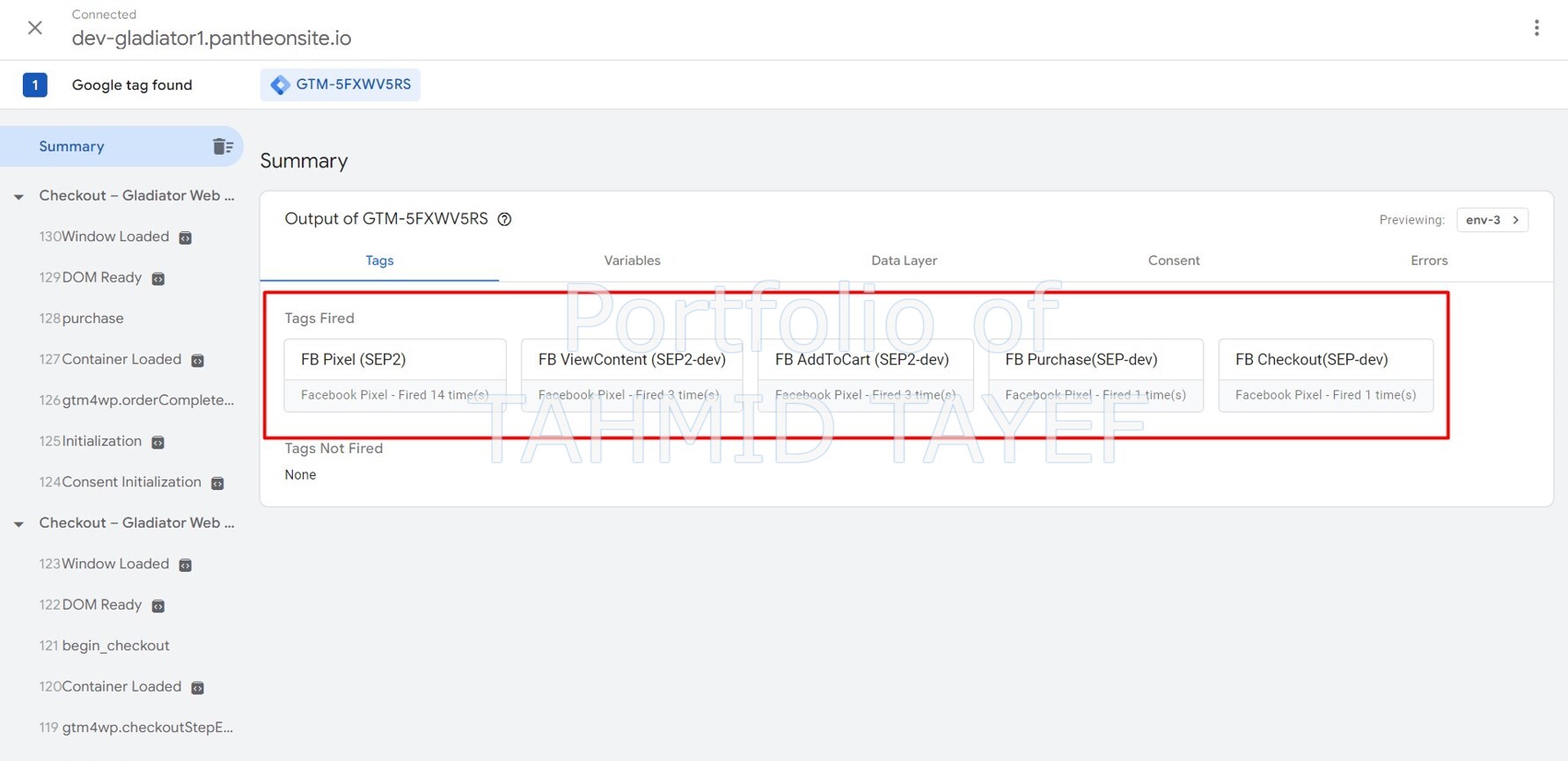The image size is (1568, 761).
Task: Open the three-dot more options menu
Action: [x=1536, y=28]
